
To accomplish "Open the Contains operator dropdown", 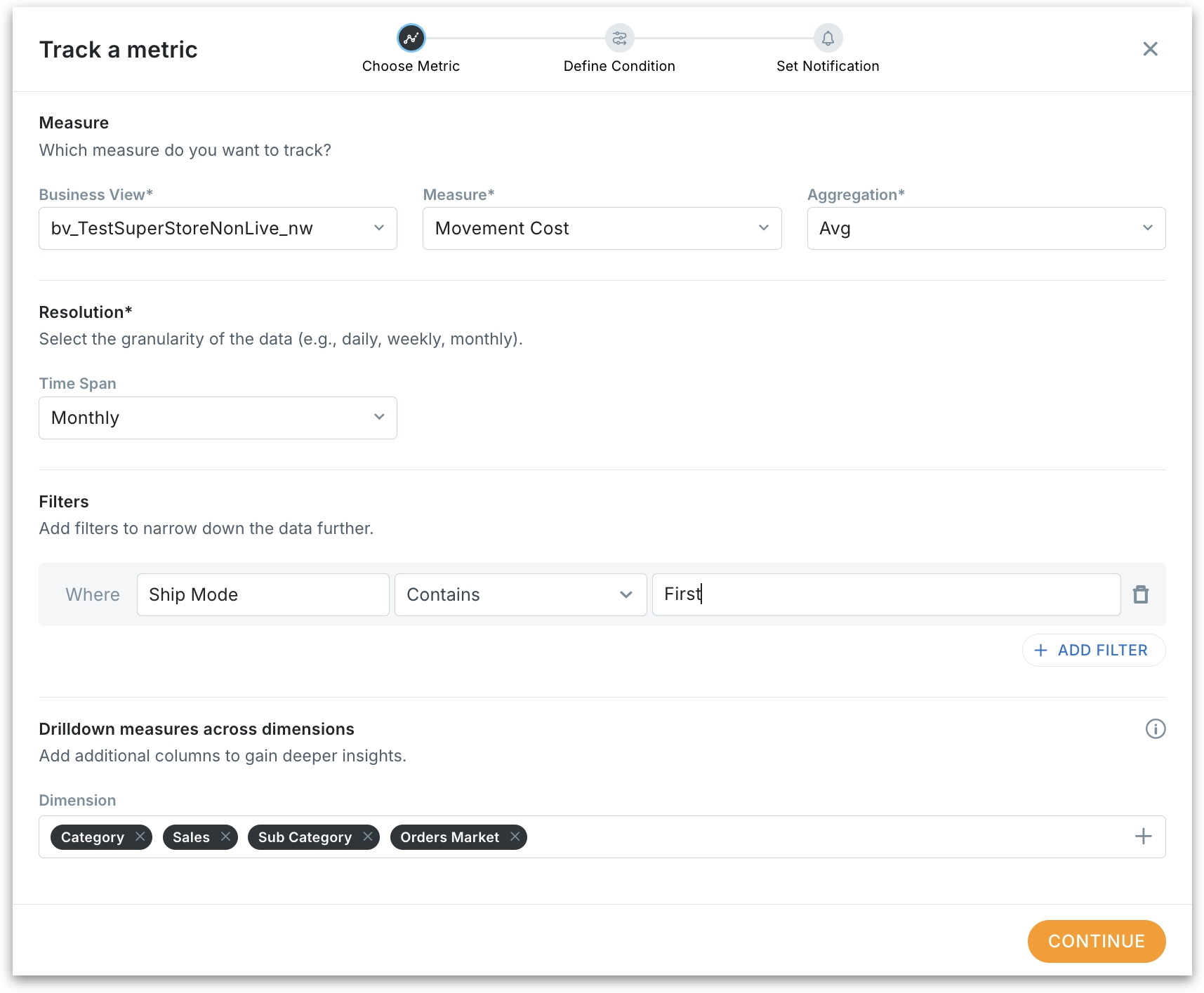I will click(x=520, y=595).
